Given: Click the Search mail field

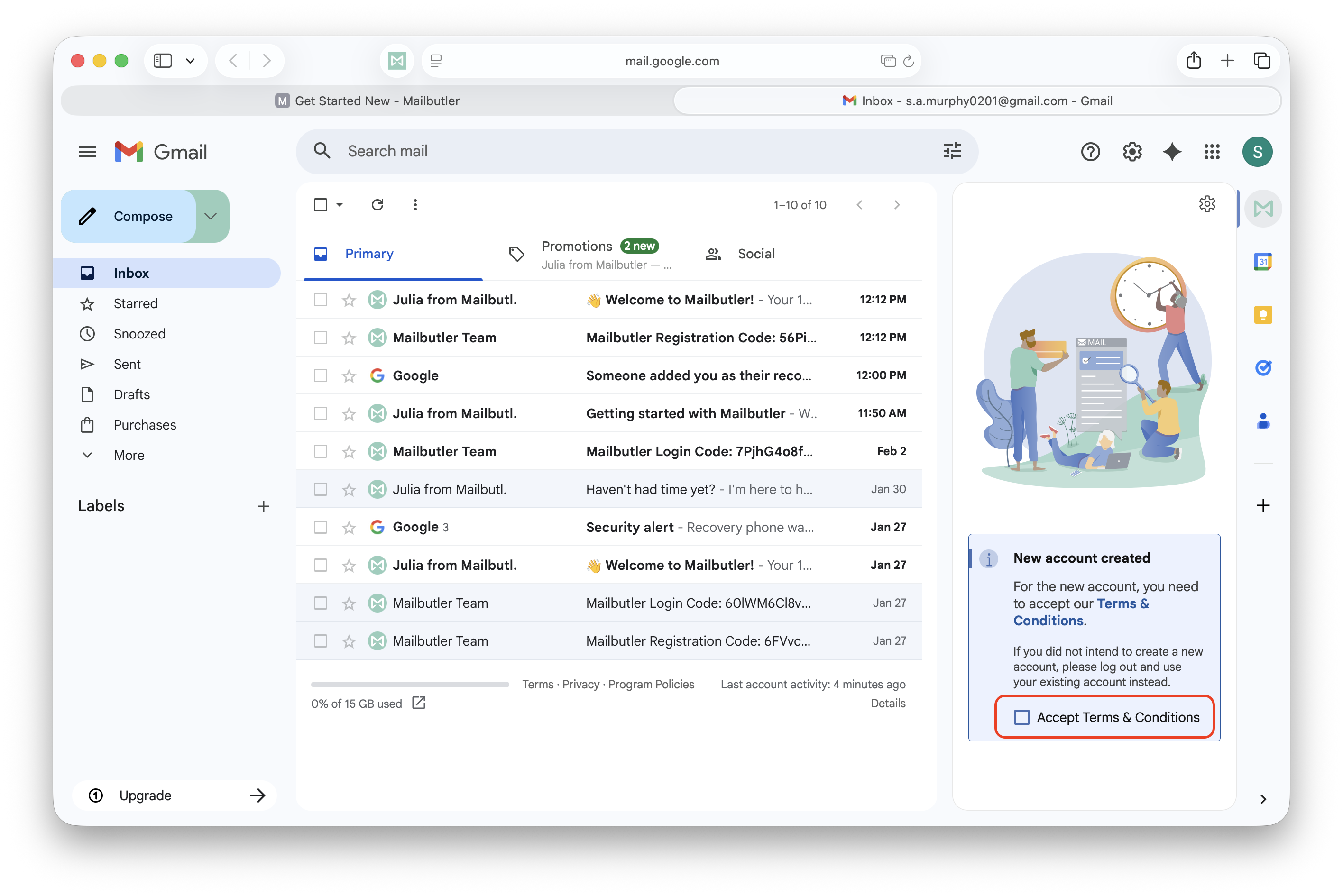Looking at the screenshot, I should point(636,151).
